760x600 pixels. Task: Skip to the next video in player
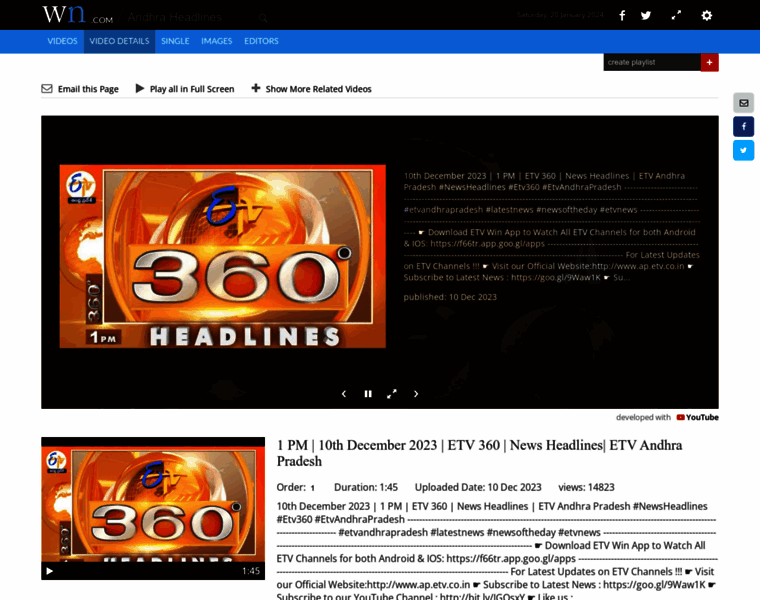click(416, 394)
